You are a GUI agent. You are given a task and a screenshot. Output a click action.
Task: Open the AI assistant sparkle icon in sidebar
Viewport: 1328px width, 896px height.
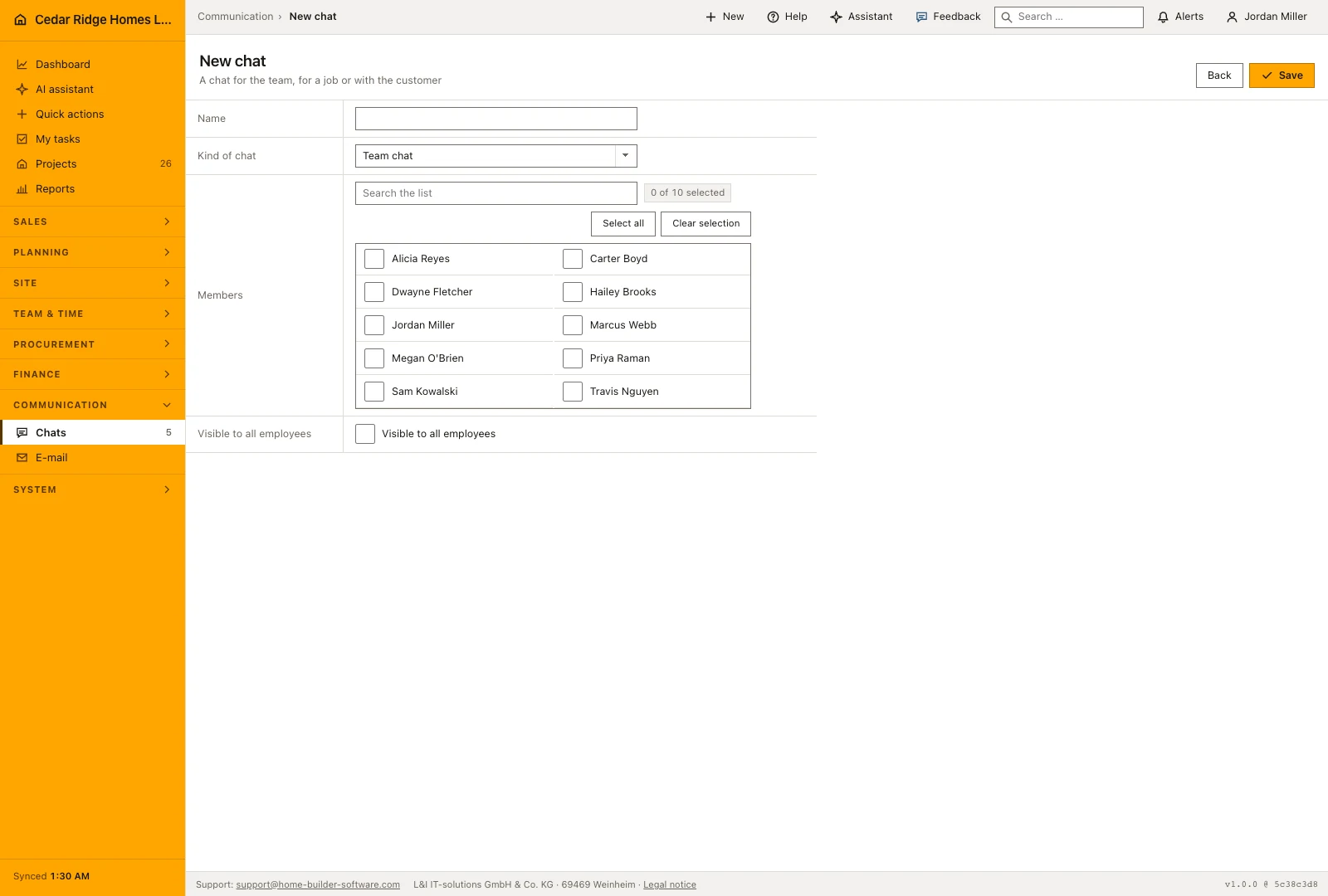click(x=22, y=90)
